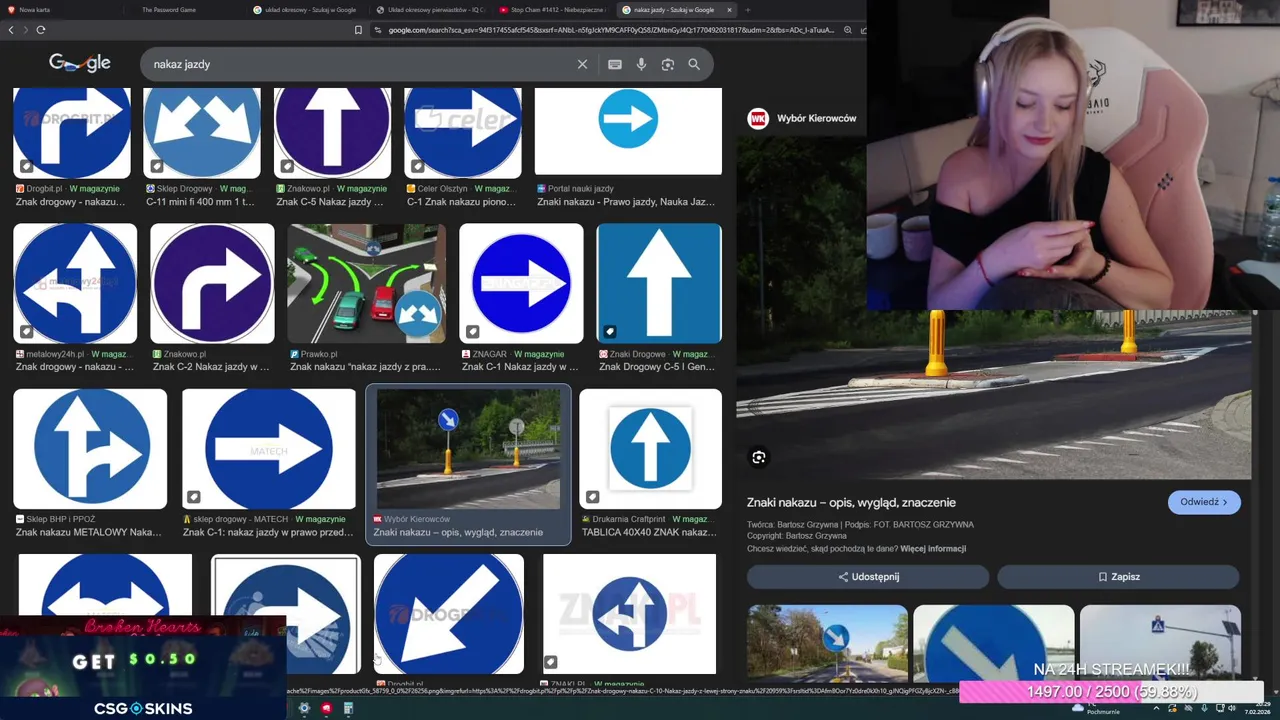The height and width of the screenshot is (720, 1280).
Task: Open the metalowy24h.pl straight-or-left sign image
Action: pyautogui.click(x=75, y=283)
